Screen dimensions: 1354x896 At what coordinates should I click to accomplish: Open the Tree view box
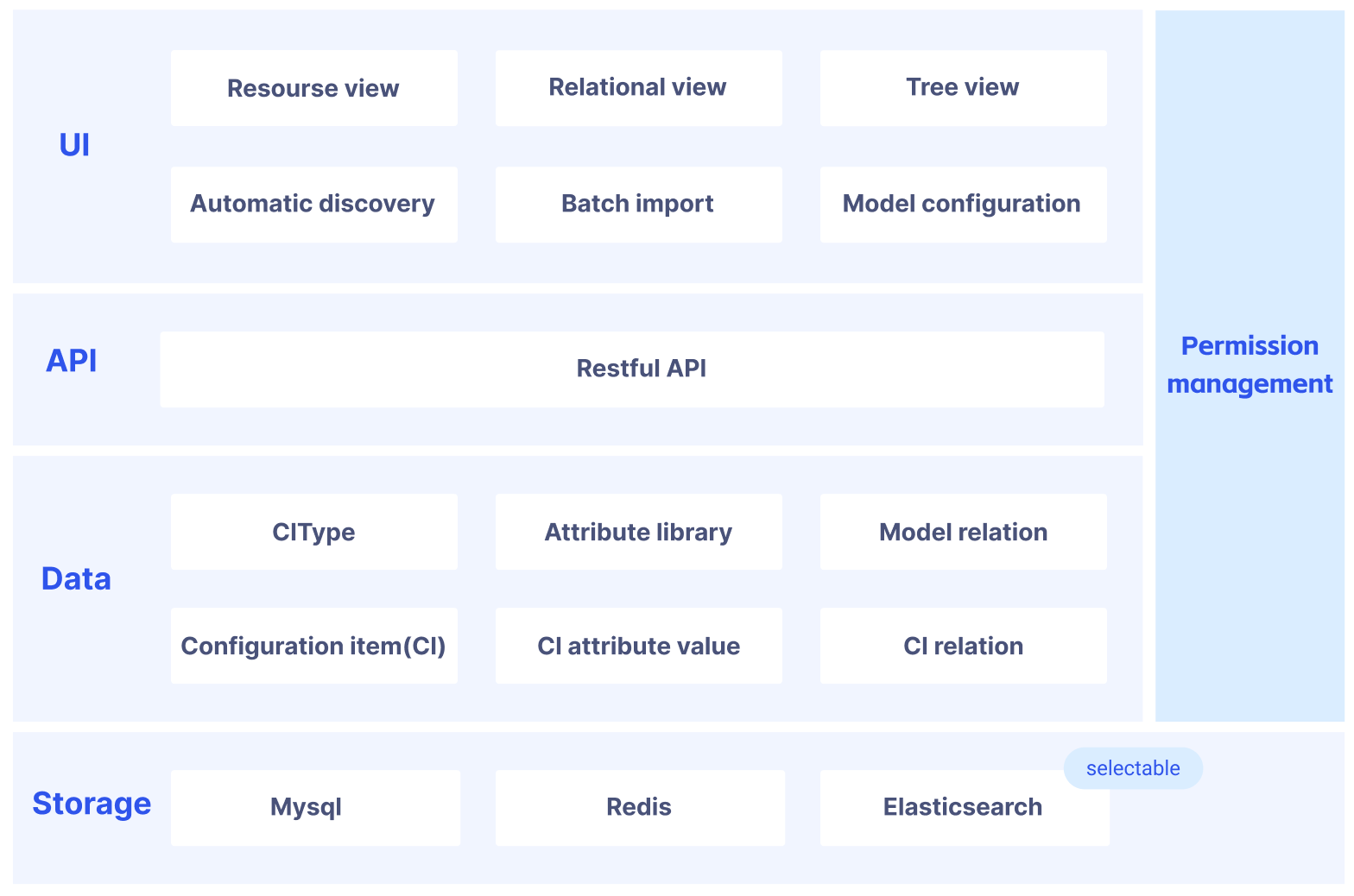pyautogui.click(x=963, y=88)
